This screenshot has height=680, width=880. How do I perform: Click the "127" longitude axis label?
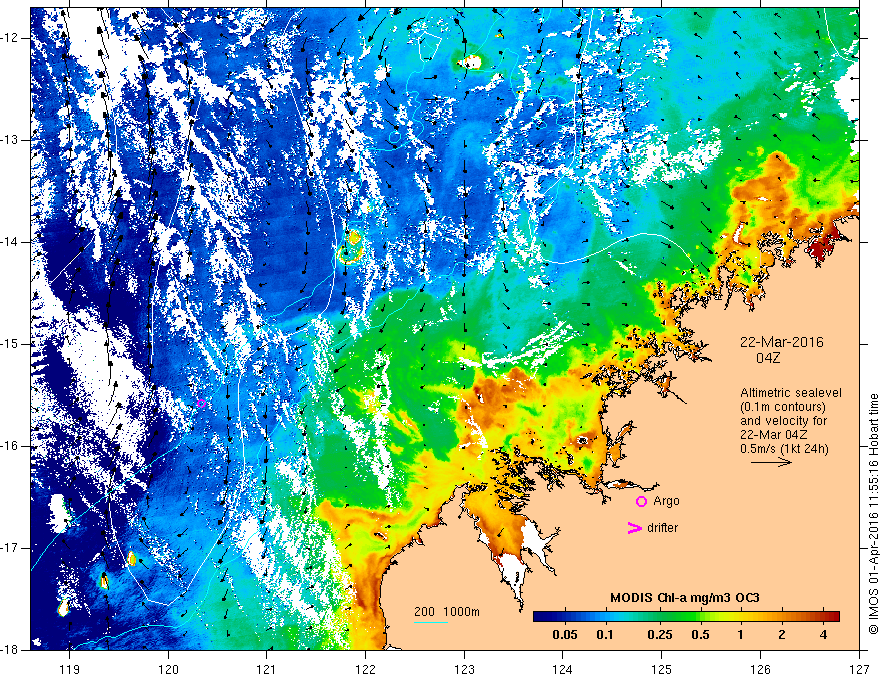point(859,669)
